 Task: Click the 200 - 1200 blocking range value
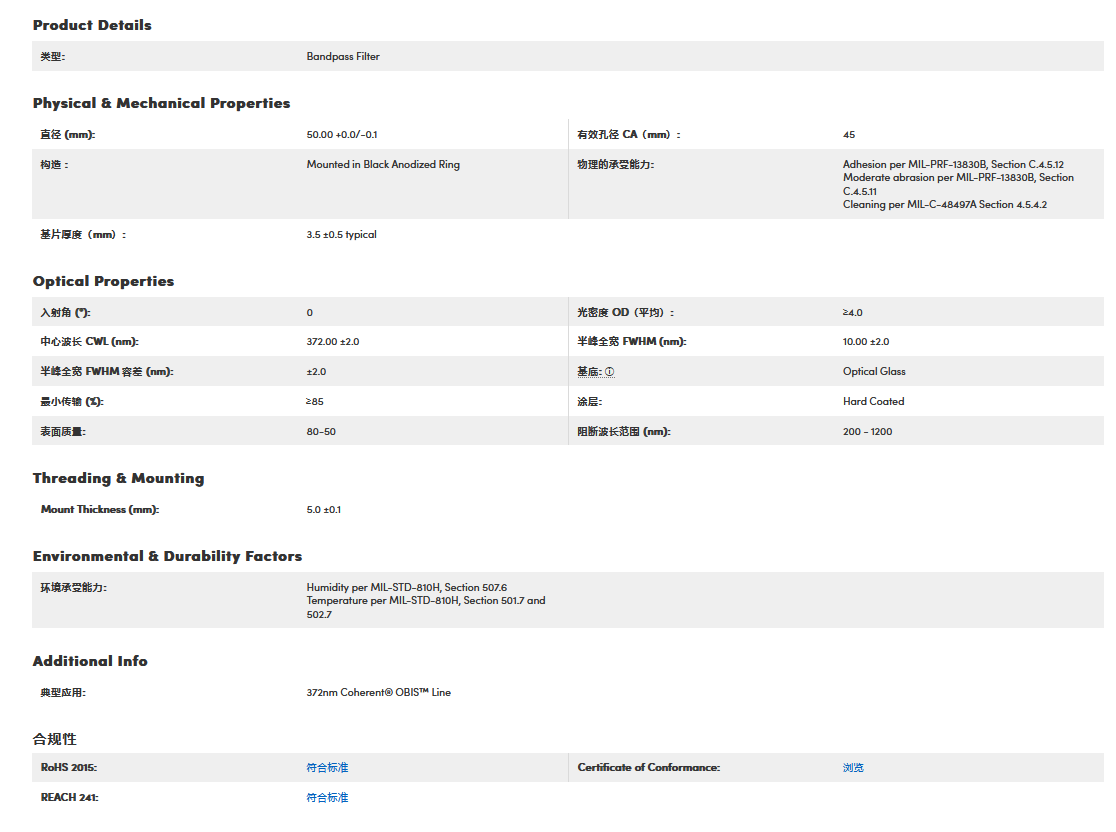[x=867, y=432]
